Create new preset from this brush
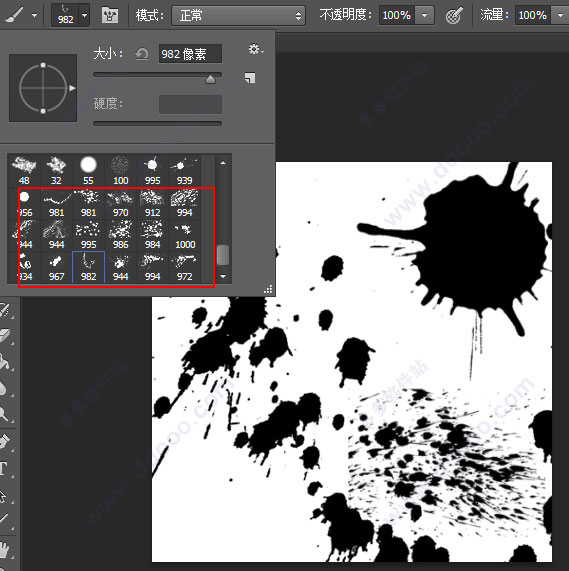The image size is (569, 571). (250, 78)
